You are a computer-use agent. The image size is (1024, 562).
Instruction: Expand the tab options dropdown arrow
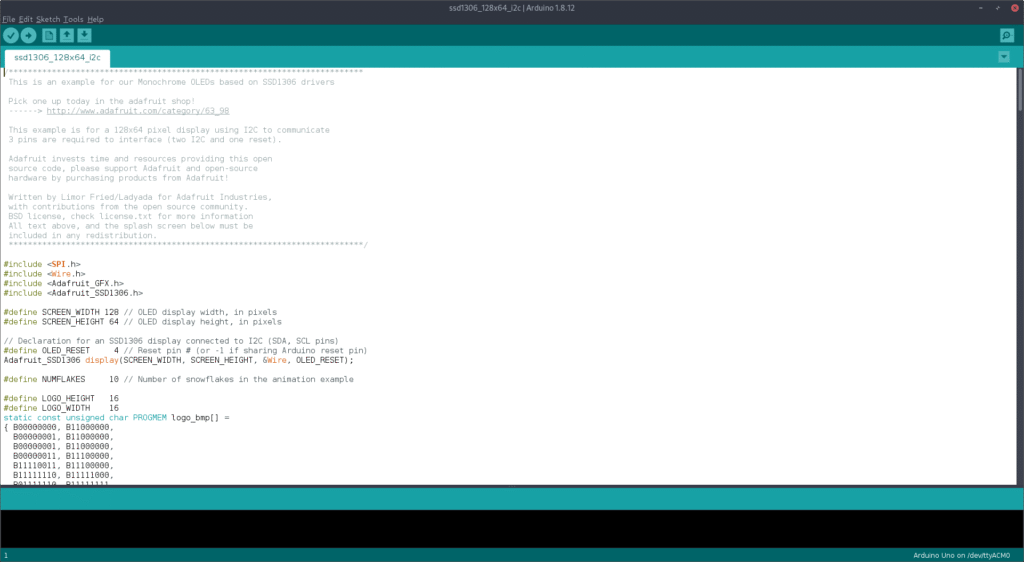1004,57
